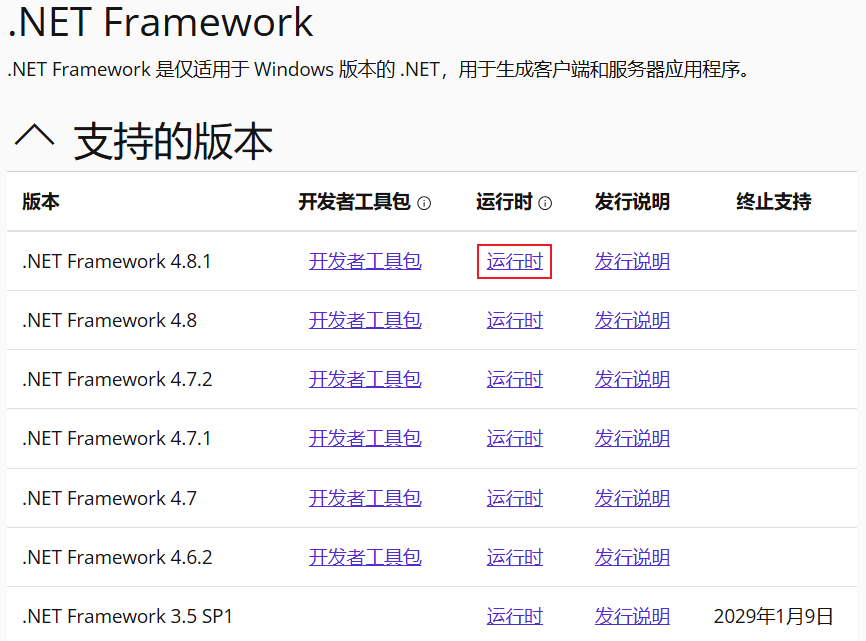Open 运行时 link for .NET Framework 3.5 SP1

(515, 616)
